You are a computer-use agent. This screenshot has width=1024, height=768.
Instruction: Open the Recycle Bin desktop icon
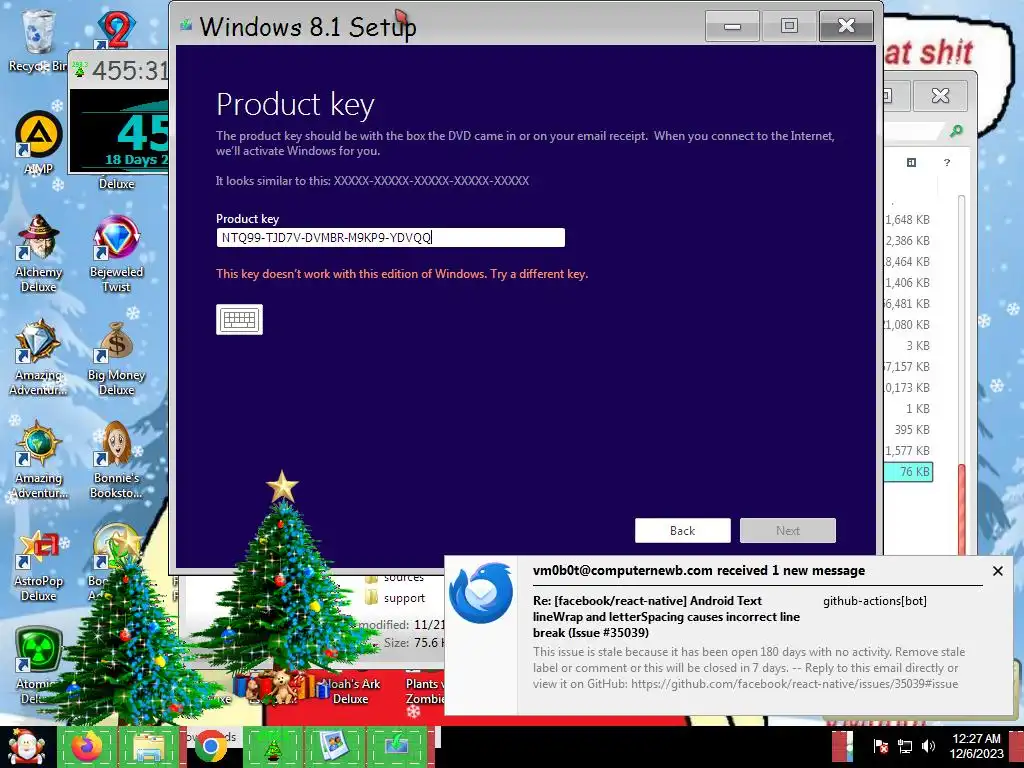click(x=38, y=40)
